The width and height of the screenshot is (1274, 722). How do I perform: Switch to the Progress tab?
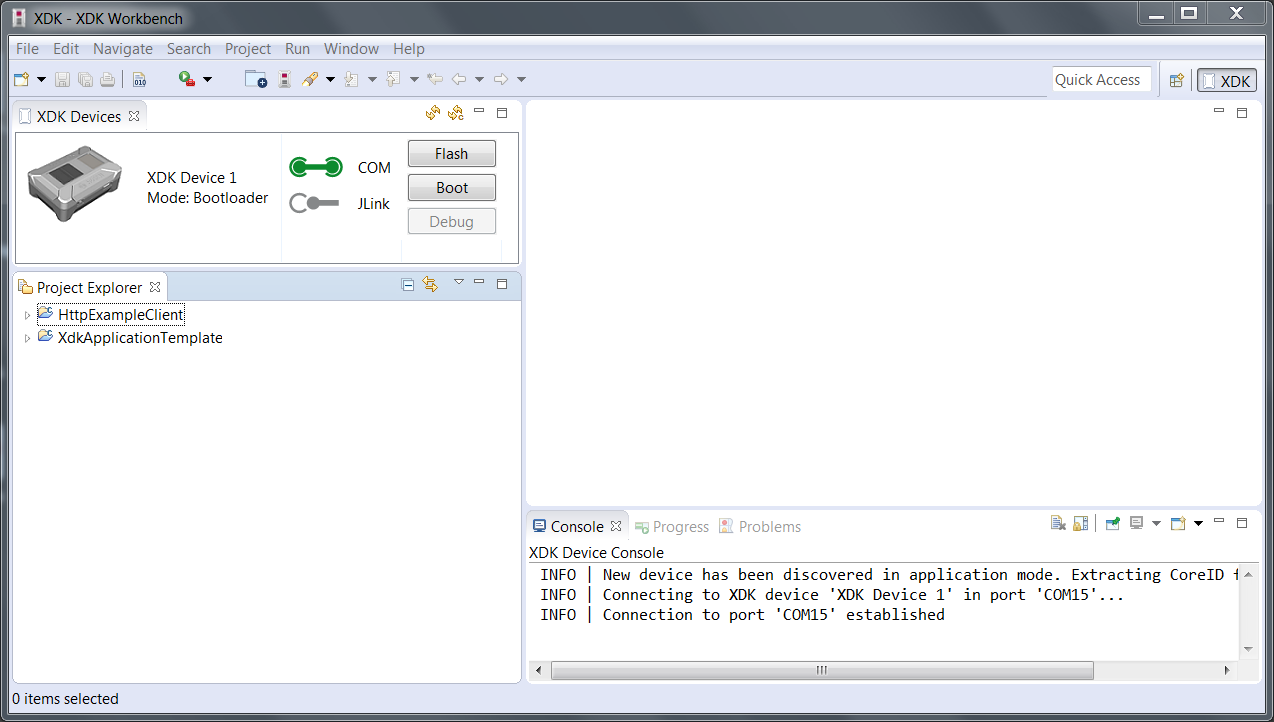(671, 526)
